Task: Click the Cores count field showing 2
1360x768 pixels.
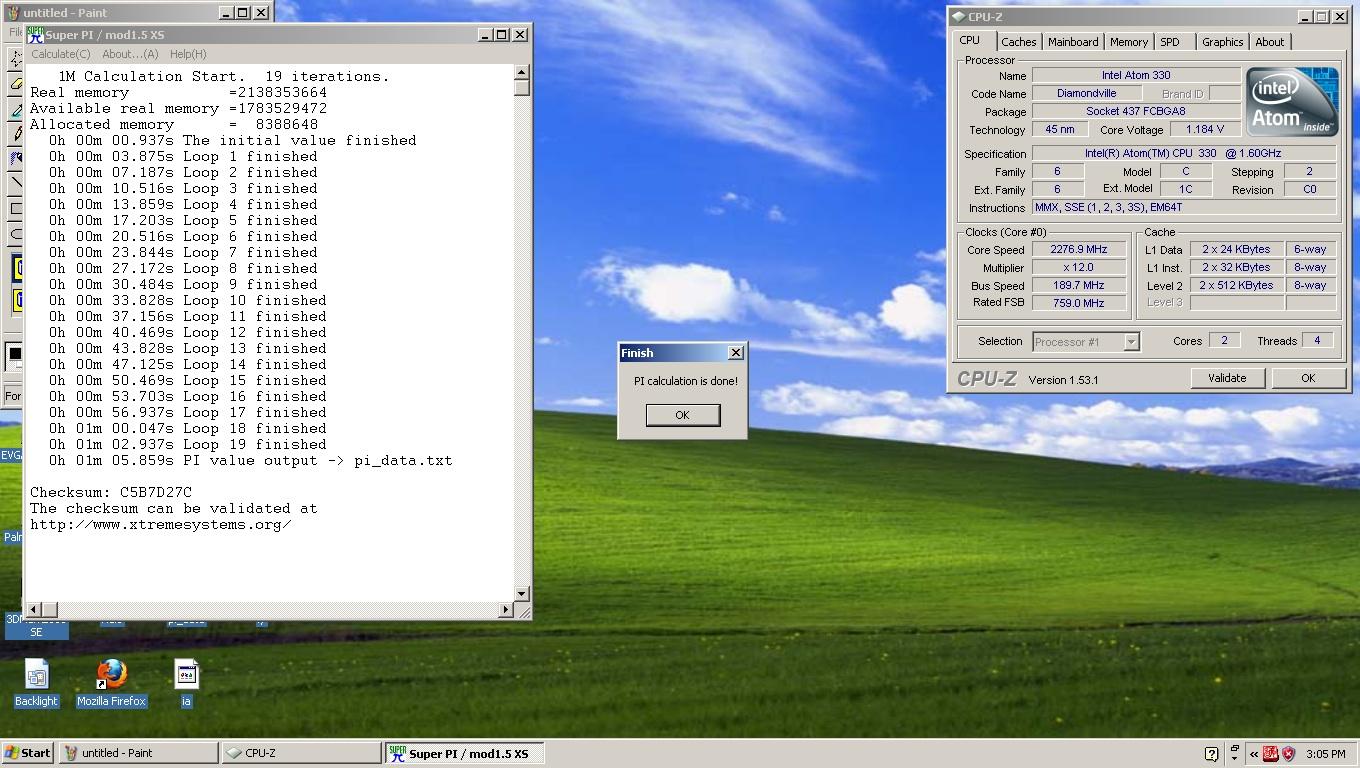Action: pos(1224,340)
